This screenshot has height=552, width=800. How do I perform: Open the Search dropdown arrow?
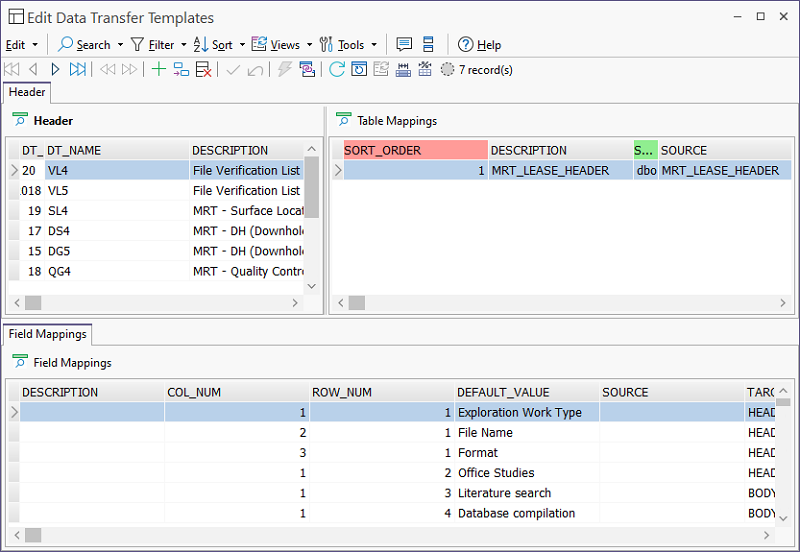(121, 45)
